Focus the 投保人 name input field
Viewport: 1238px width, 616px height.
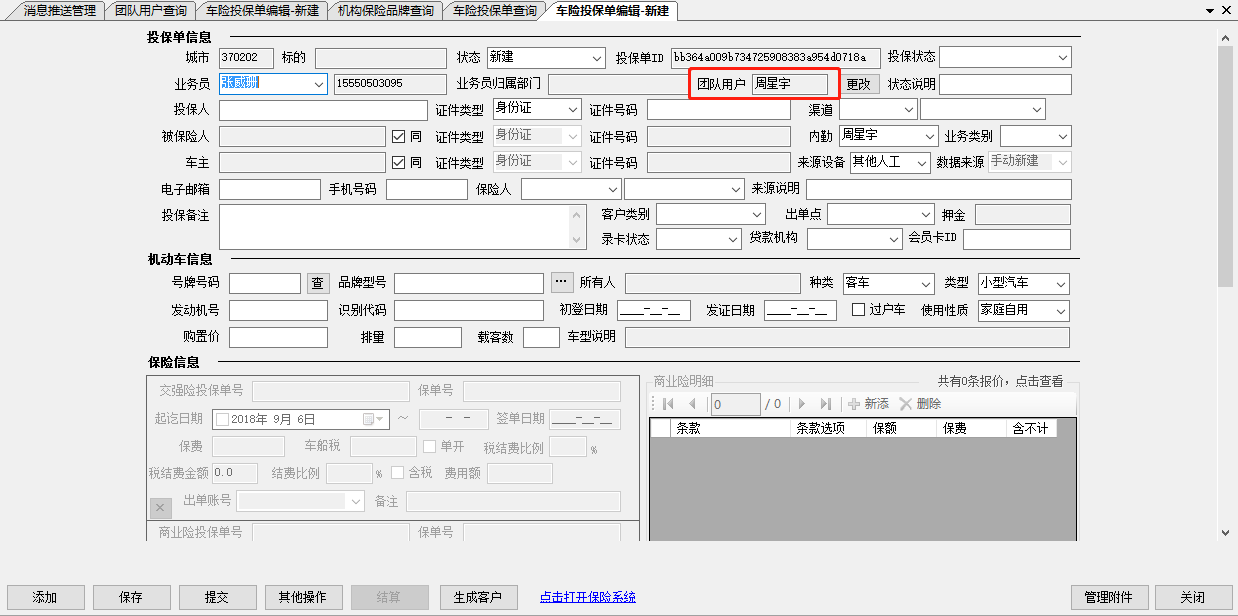[323, 110]
